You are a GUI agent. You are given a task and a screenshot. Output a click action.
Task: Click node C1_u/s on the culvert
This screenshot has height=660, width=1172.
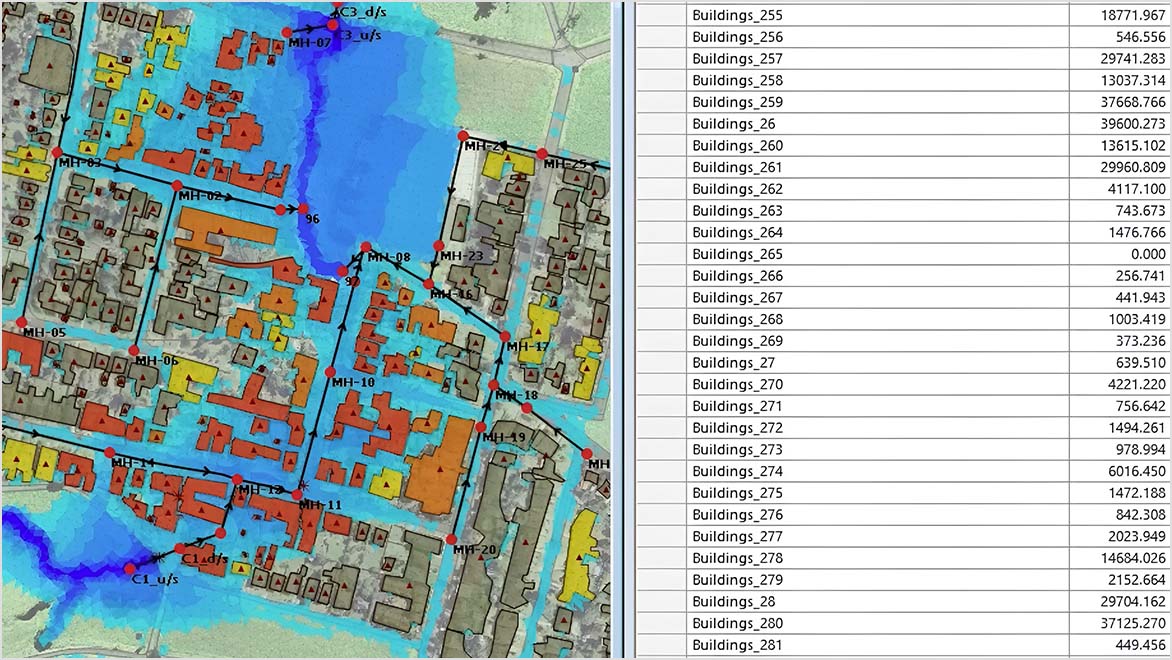tap(130, 570)
